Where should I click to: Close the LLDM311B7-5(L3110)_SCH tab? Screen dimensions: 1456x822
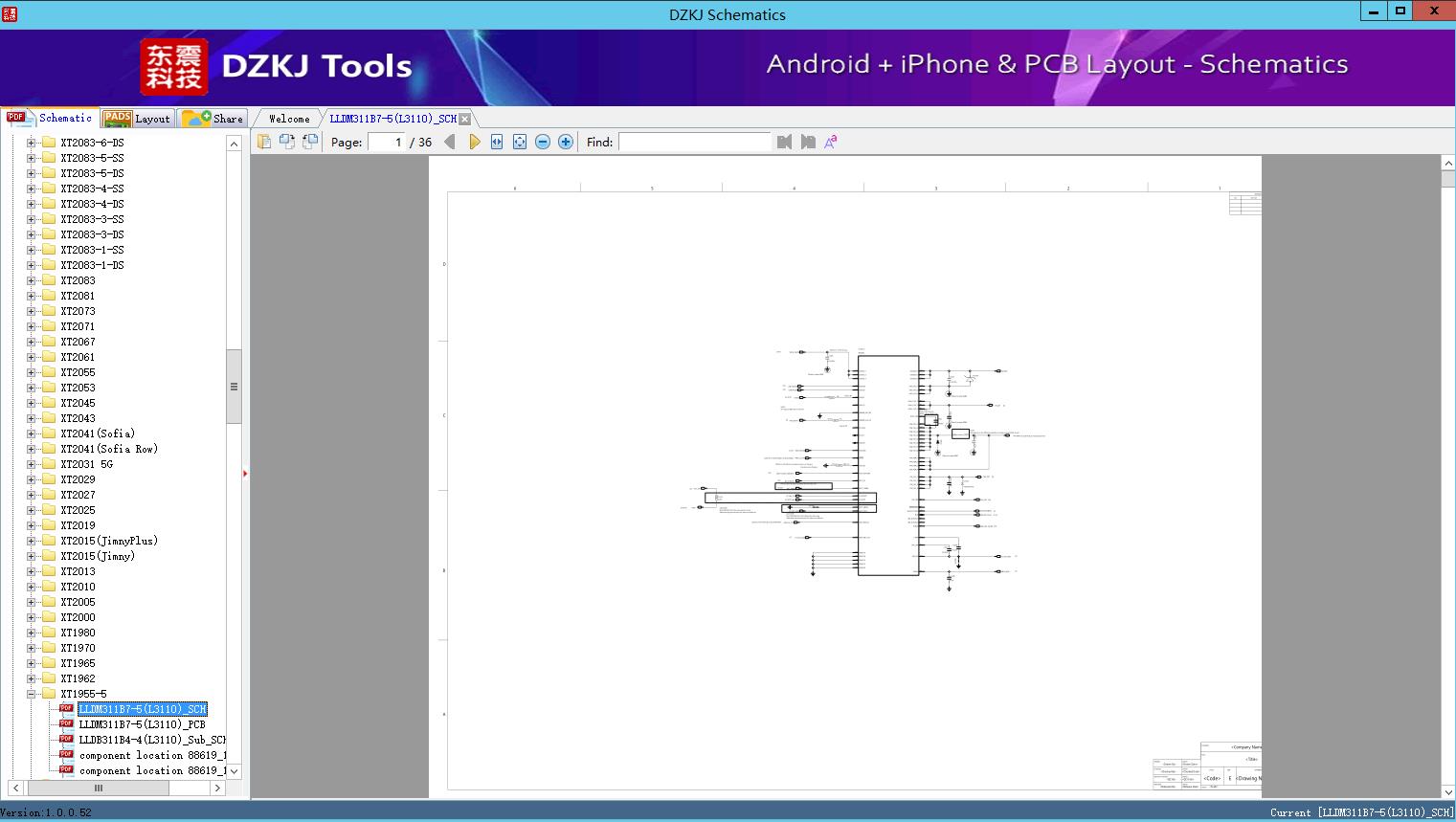(x=465, y=120)
